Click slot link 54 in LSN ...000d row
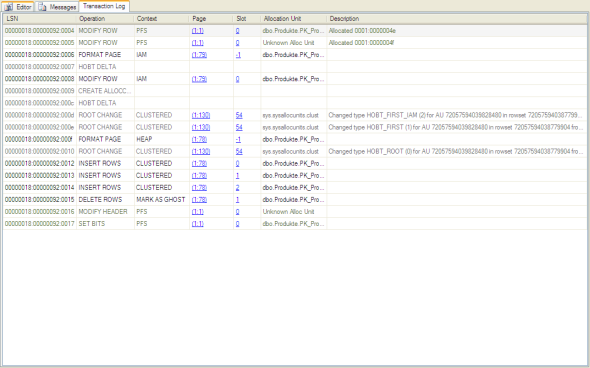590x368 pixels. pyautogui.click(x=239, y=115)
